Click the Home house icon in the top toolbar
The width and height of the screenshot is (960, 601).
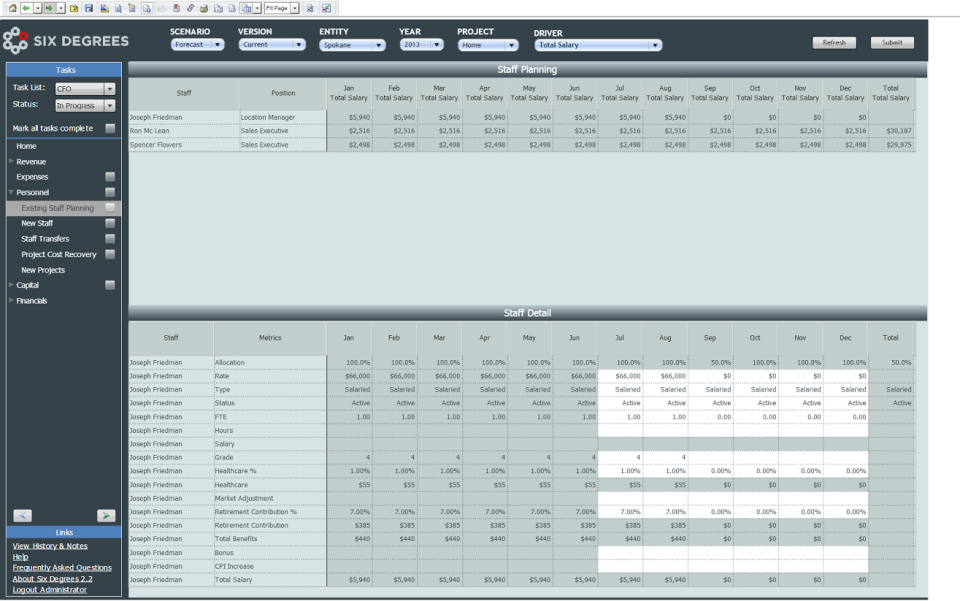pos(12,9)
